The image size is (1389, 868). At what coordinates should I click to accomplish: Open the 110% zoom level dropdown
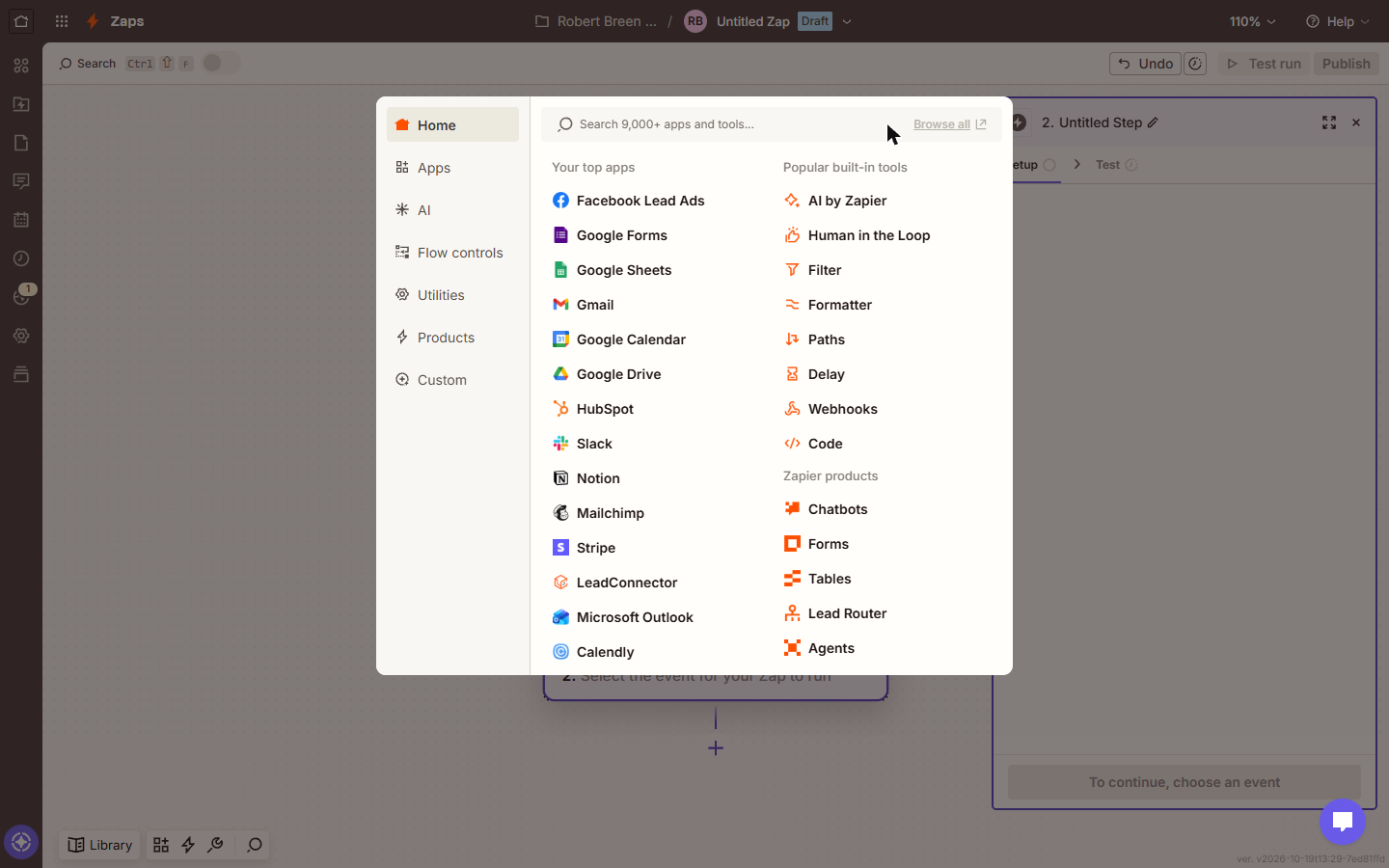[1253, 21]
